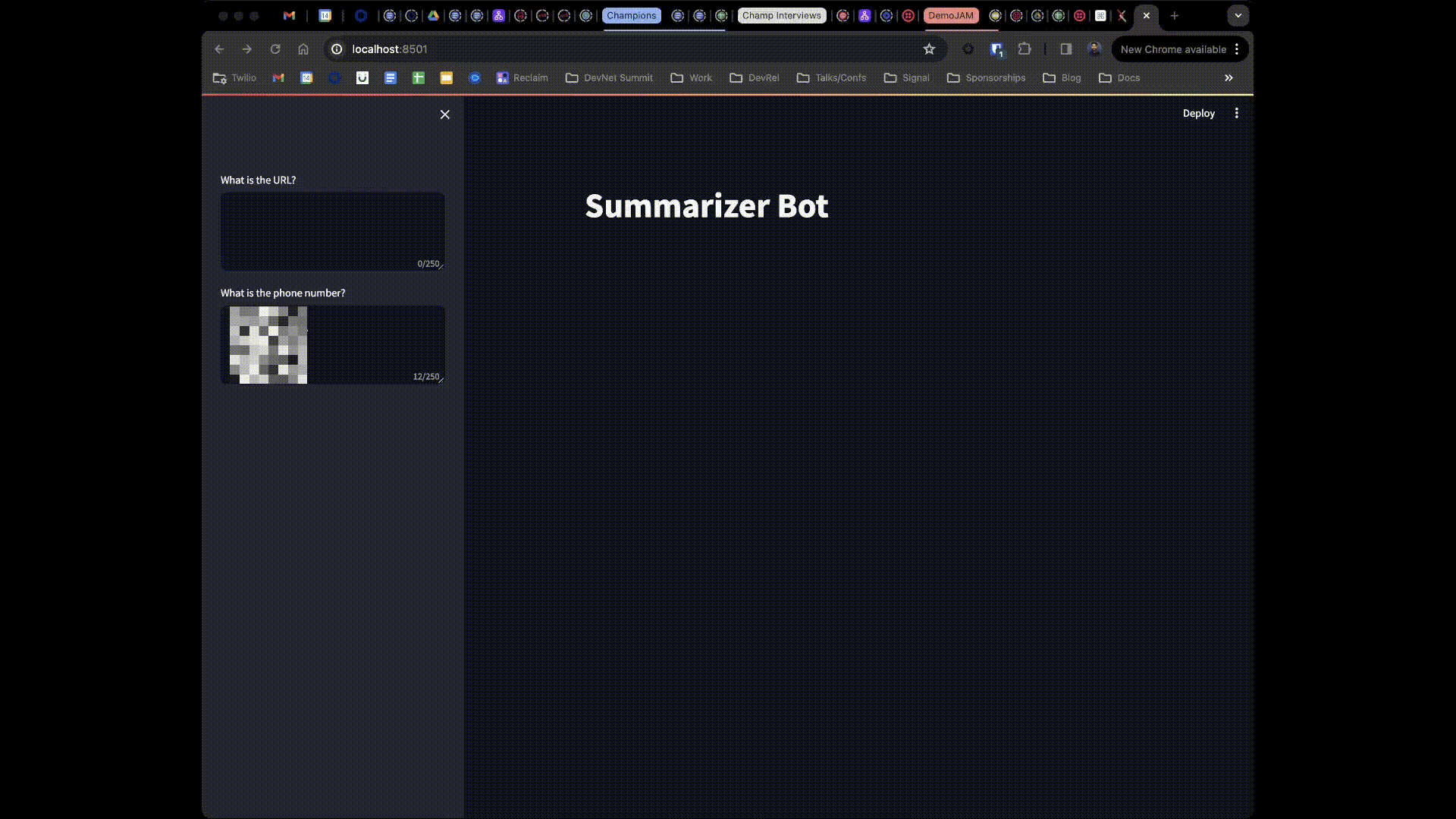
Task: Switch to the DemoJAM tab group
Action: tap(950, 15)
